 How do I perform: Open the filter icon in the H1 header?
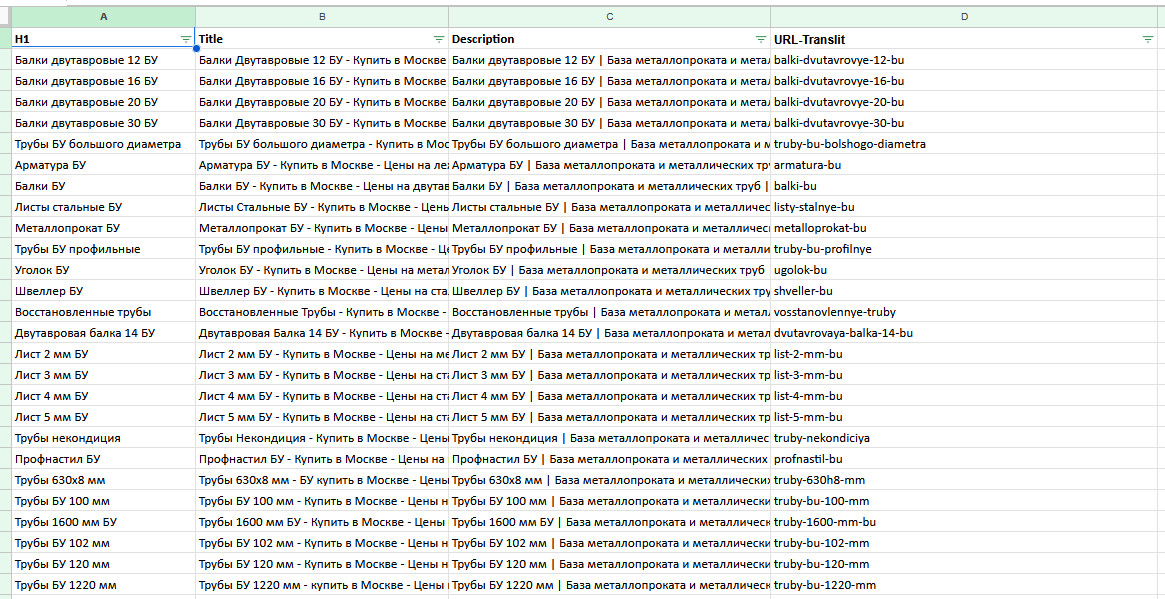[x=186, y=39]
